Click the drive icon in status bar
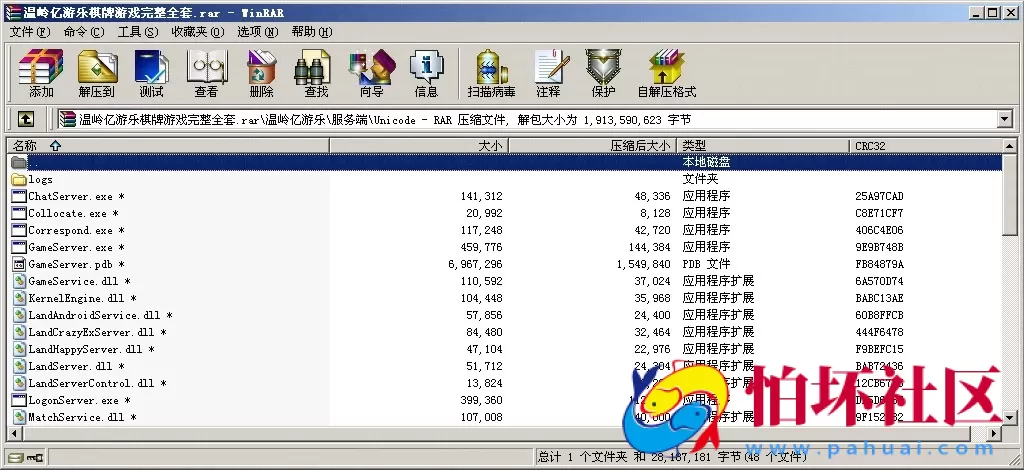Viewport: 1024px width, 470px height. 15,458
